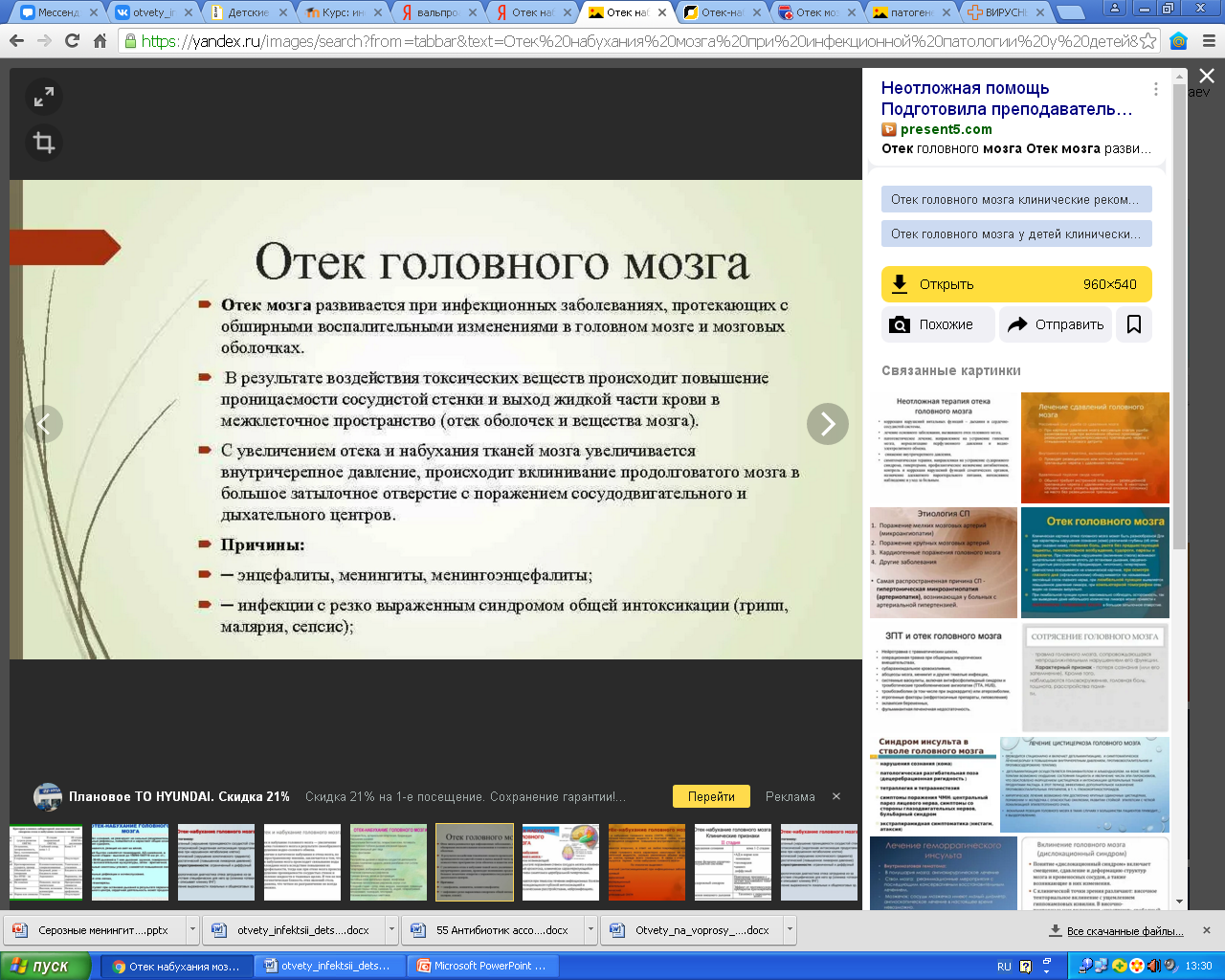This screenshot has width=1225, height=980.
Task: Select the crop image fragment tool
Action: (44, 143)
